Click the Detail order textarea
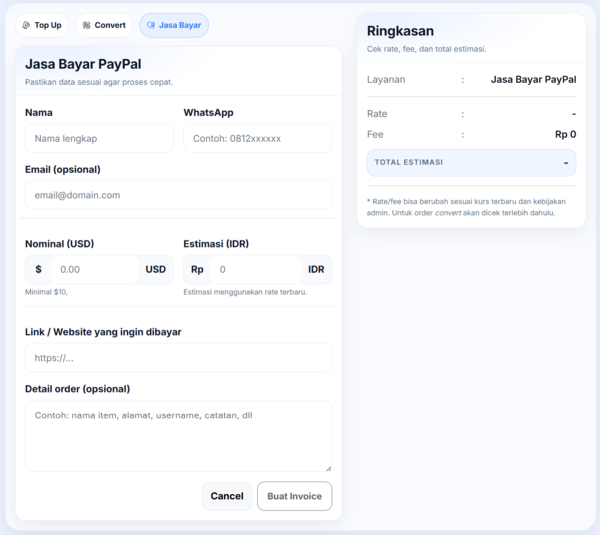 [x=178, y=436]
